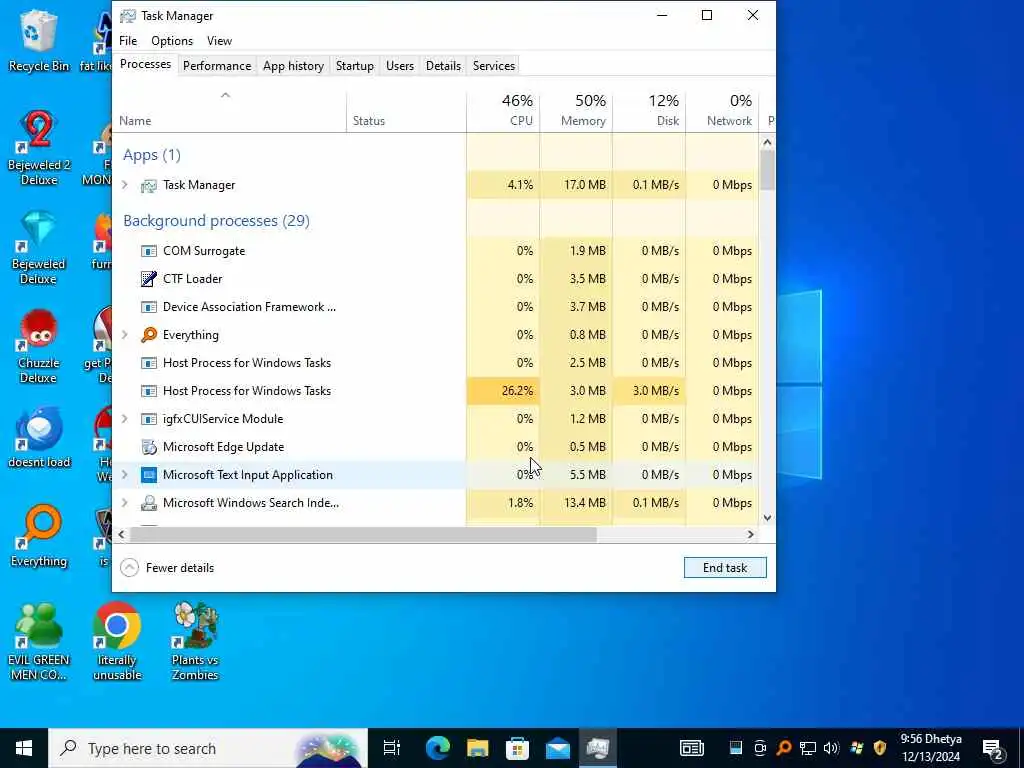
Task: Select the 2.5 MB Host Process row
Action: click(x=436, y=362)
